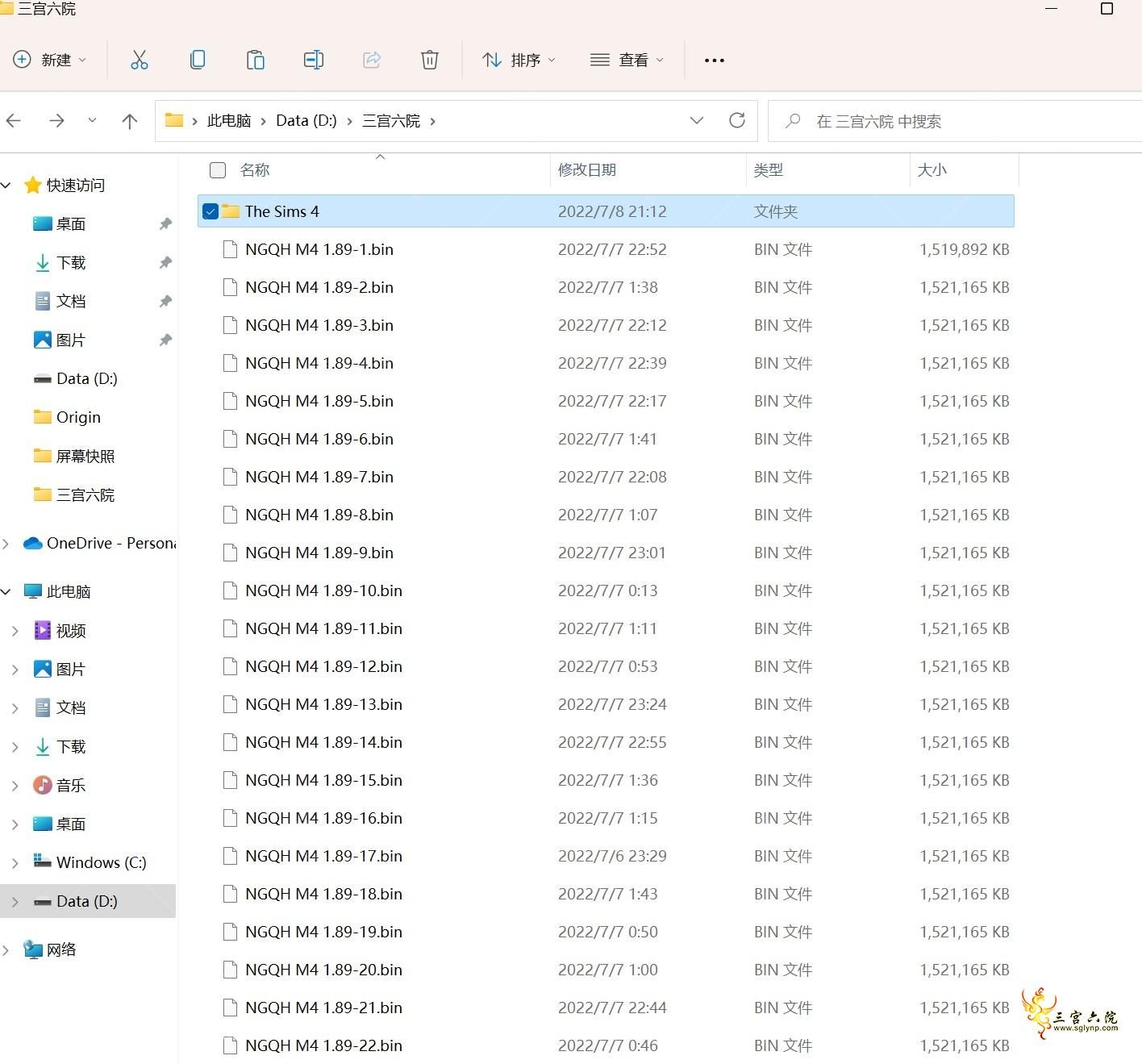Expand 此电脑 breadcrumb chevron in address bar
This screenshot has height=1064, width=1142.
(263, 121)
